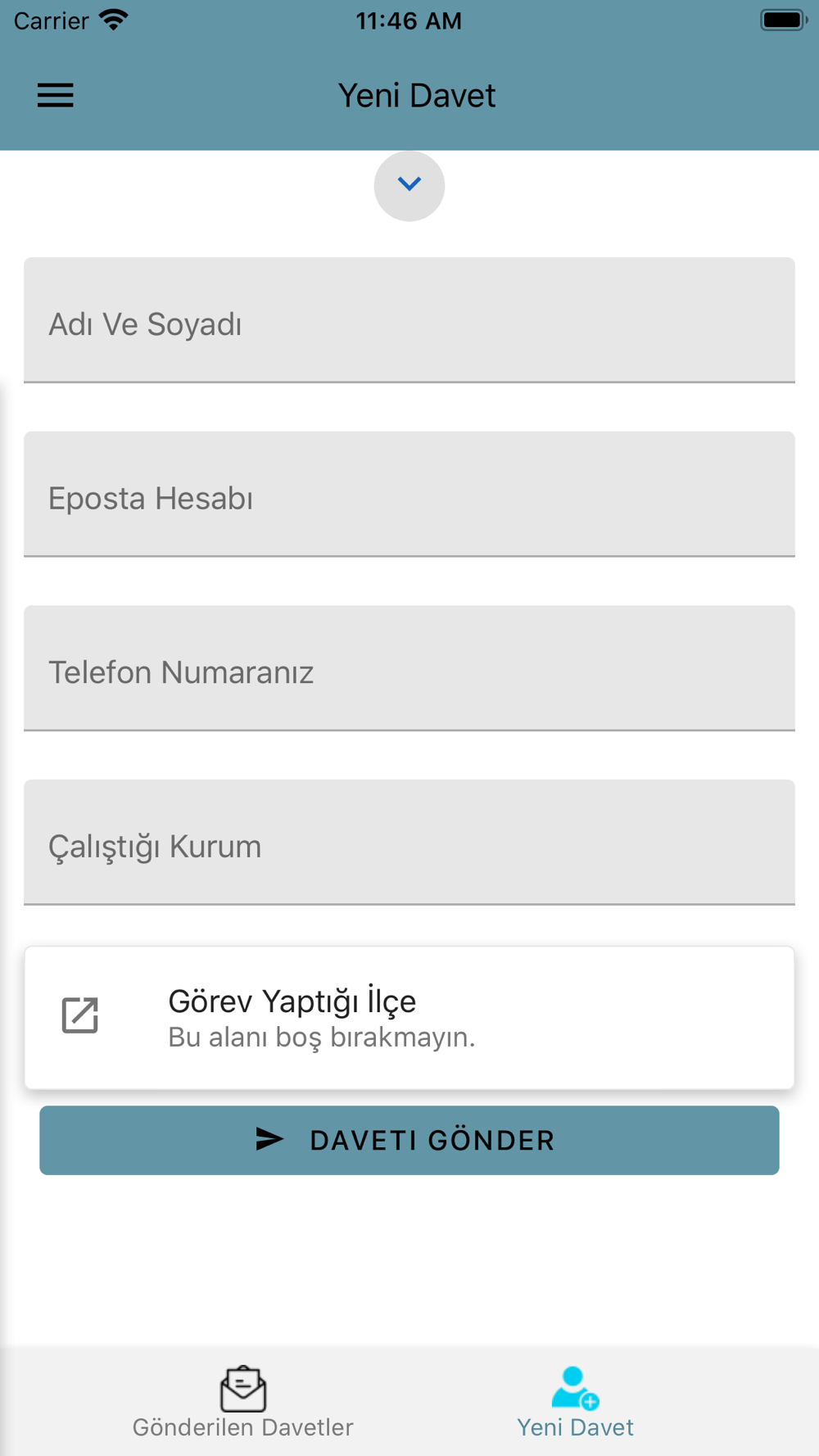Viewport: 819px width, 1456px height.
Task: Tap the Adı Ve Soyadı field
Action: point(409,320)
